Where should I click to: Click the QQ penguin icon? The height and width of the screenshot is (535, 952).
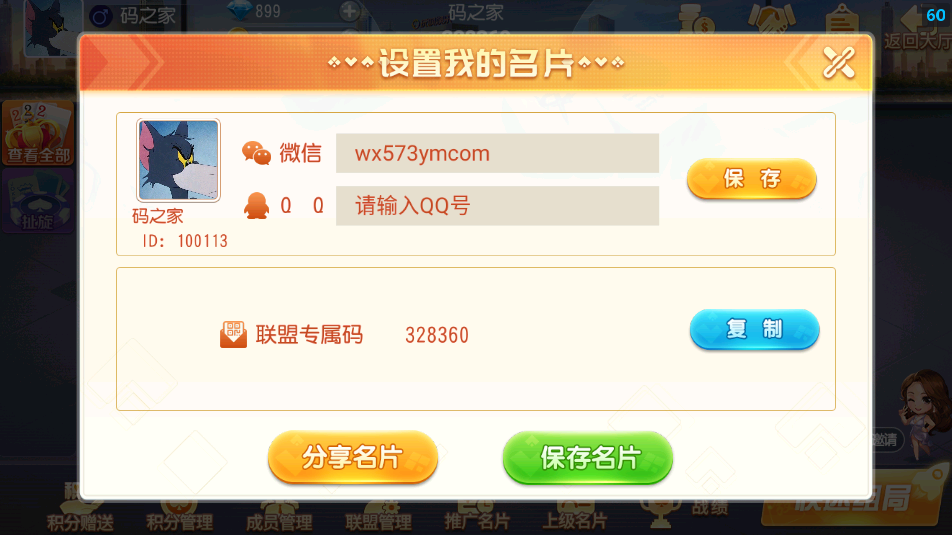point(256,206)
